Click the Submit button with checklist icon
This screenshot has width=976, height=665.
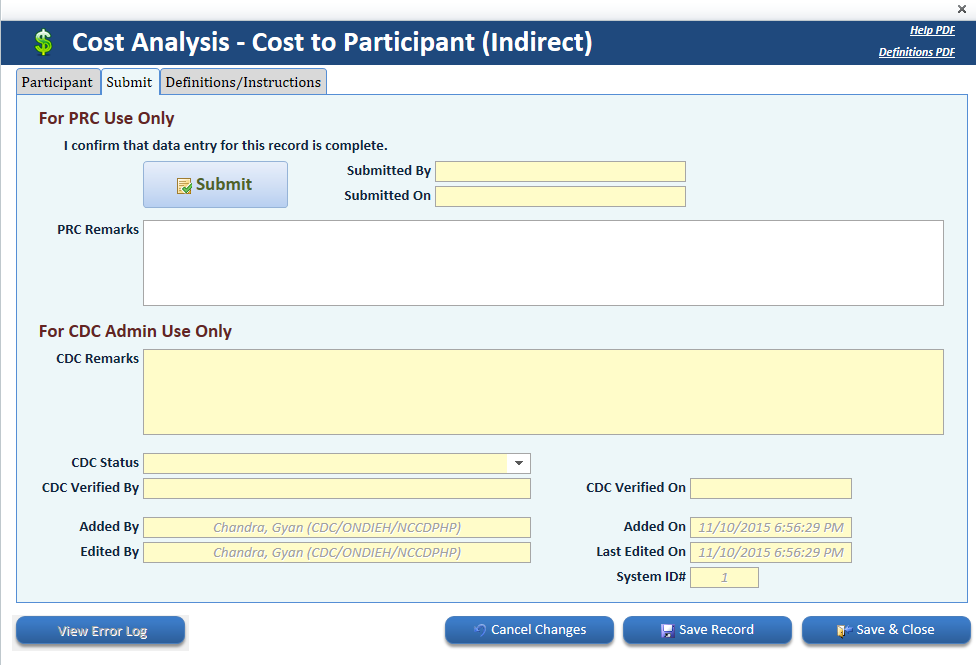(215, 185)
